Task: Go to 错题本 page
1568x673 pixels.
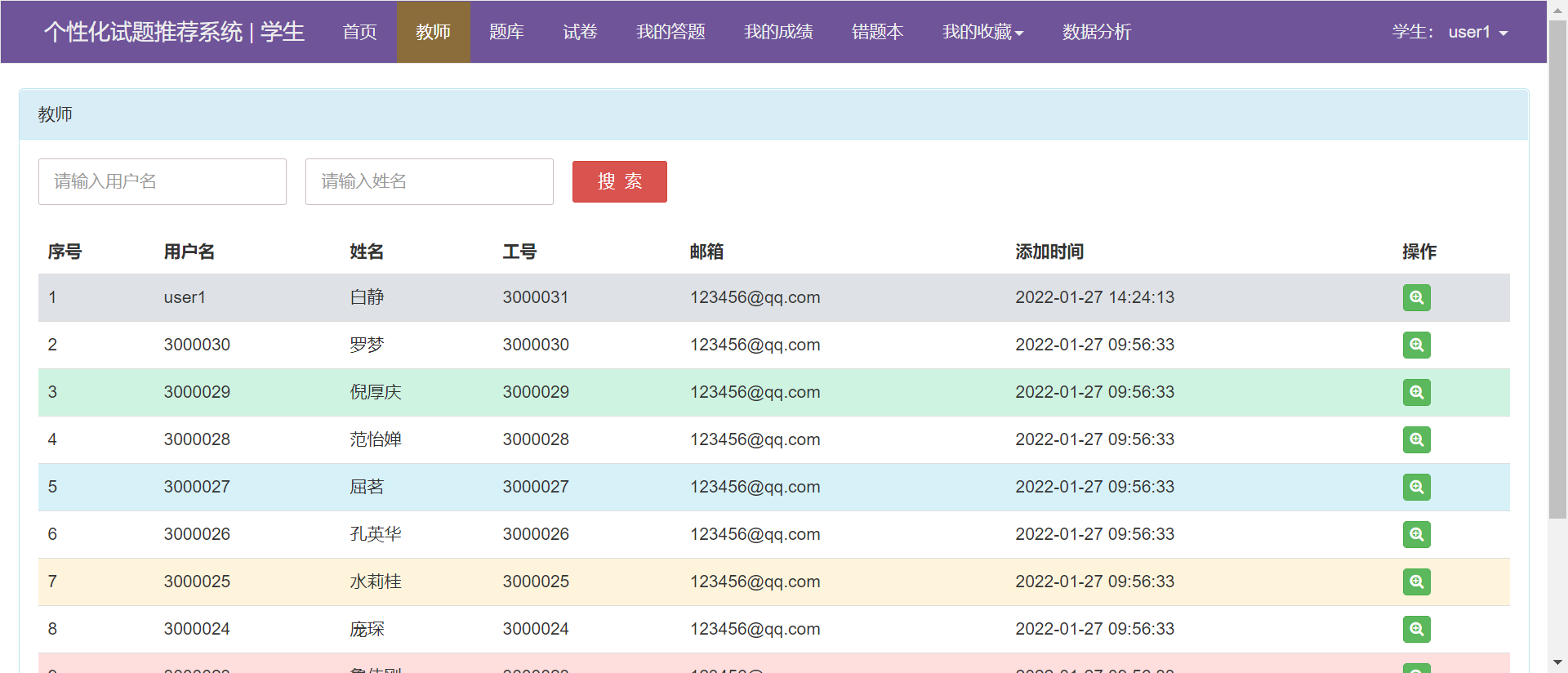Action: click(877, 32)
